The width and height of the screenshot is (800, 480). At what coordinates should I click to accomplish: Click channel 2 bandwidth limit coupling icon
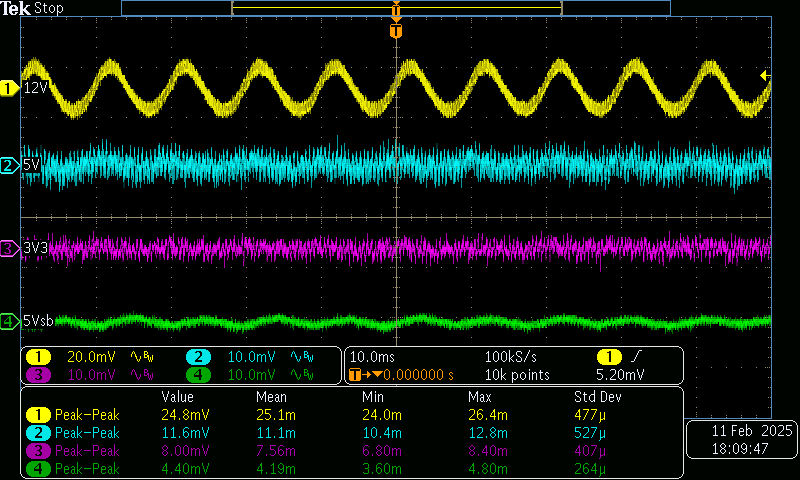302,357
